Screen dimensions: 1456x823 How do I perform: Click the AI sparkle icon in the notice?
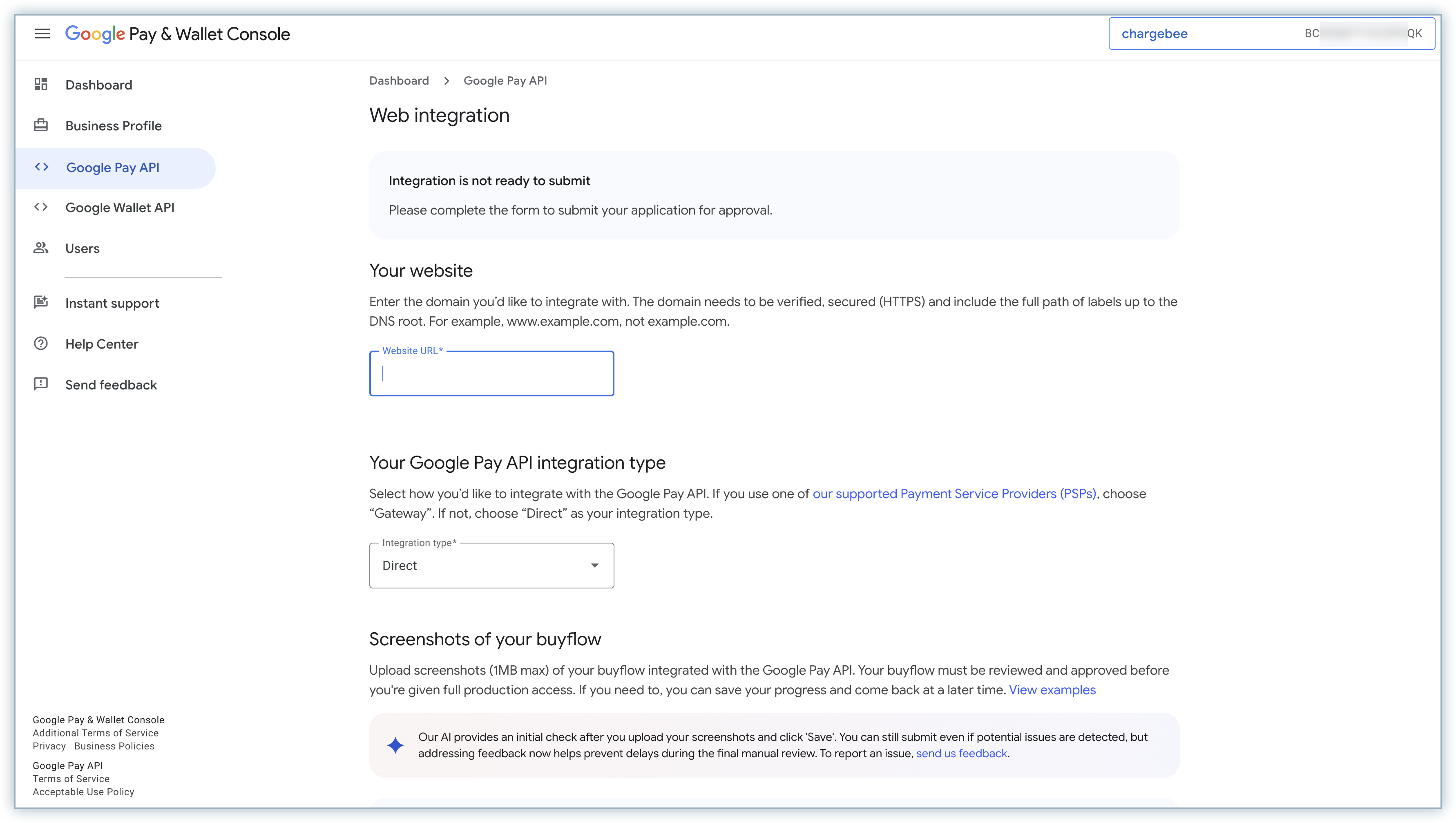pos(395,745)
